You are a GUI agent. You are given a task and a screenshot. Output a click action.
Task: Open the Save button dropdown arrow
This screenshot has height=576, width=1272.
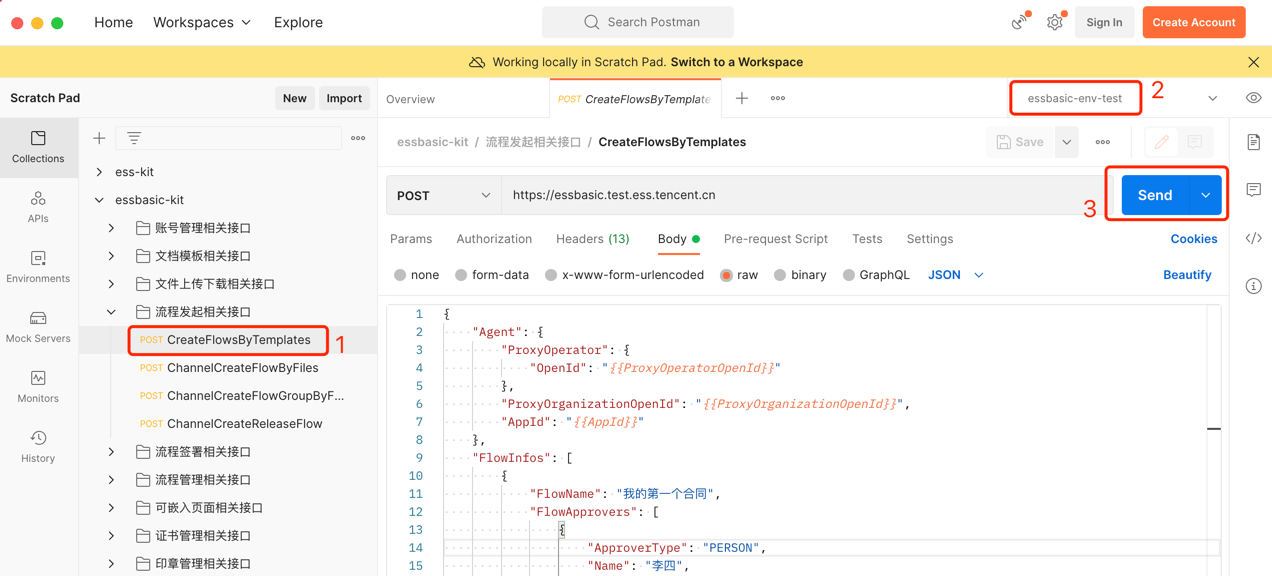click(1067, 142)
